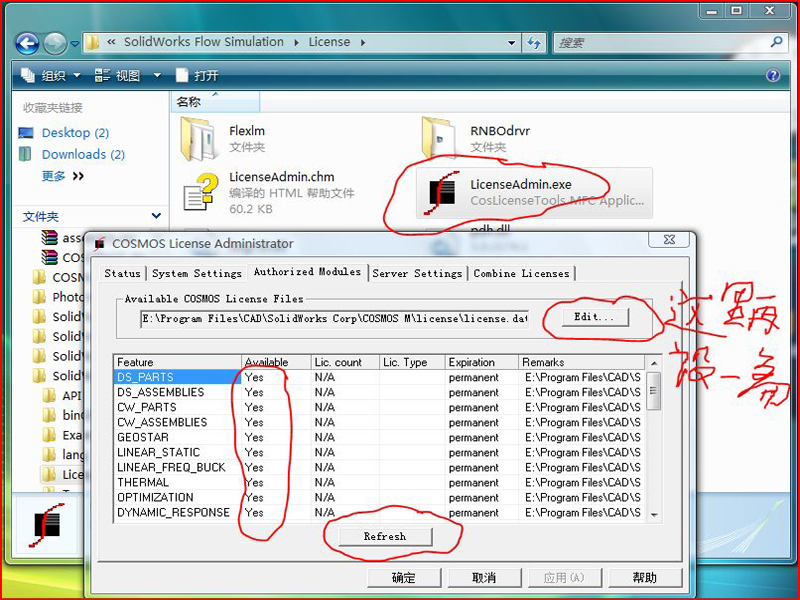Click the LicenseAdmin.exe file name

click(x=520, y=184)
